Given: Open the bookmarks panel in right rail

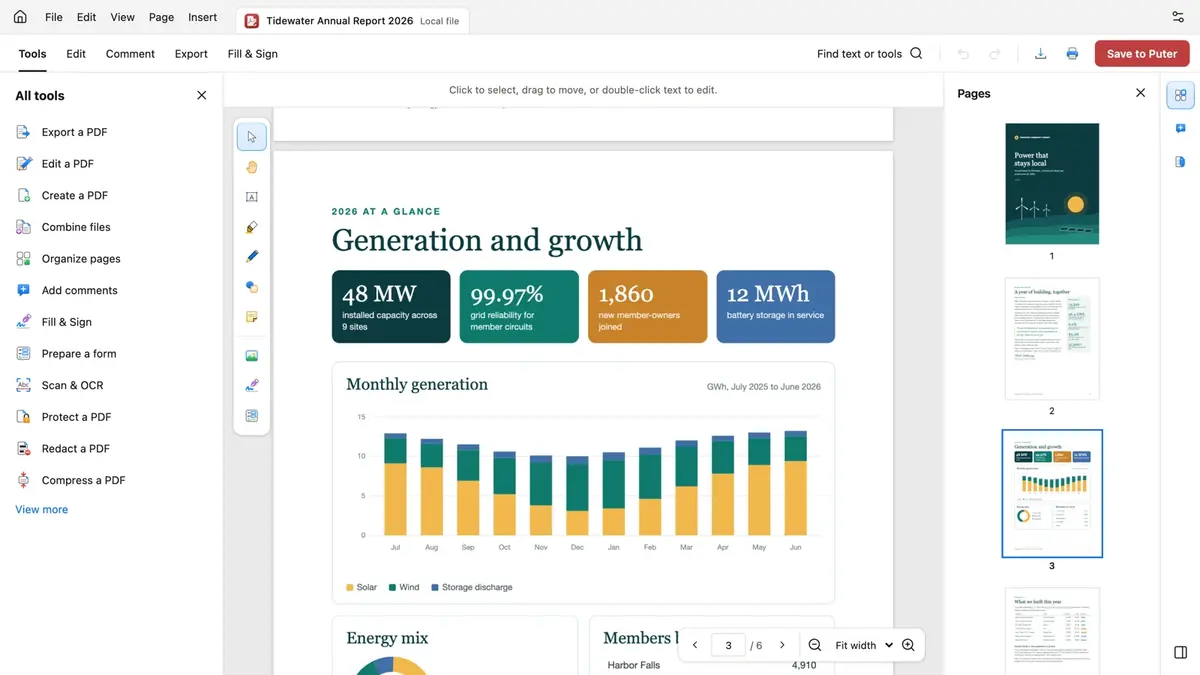Looking at the screenshot, I should click(1181, 162).
